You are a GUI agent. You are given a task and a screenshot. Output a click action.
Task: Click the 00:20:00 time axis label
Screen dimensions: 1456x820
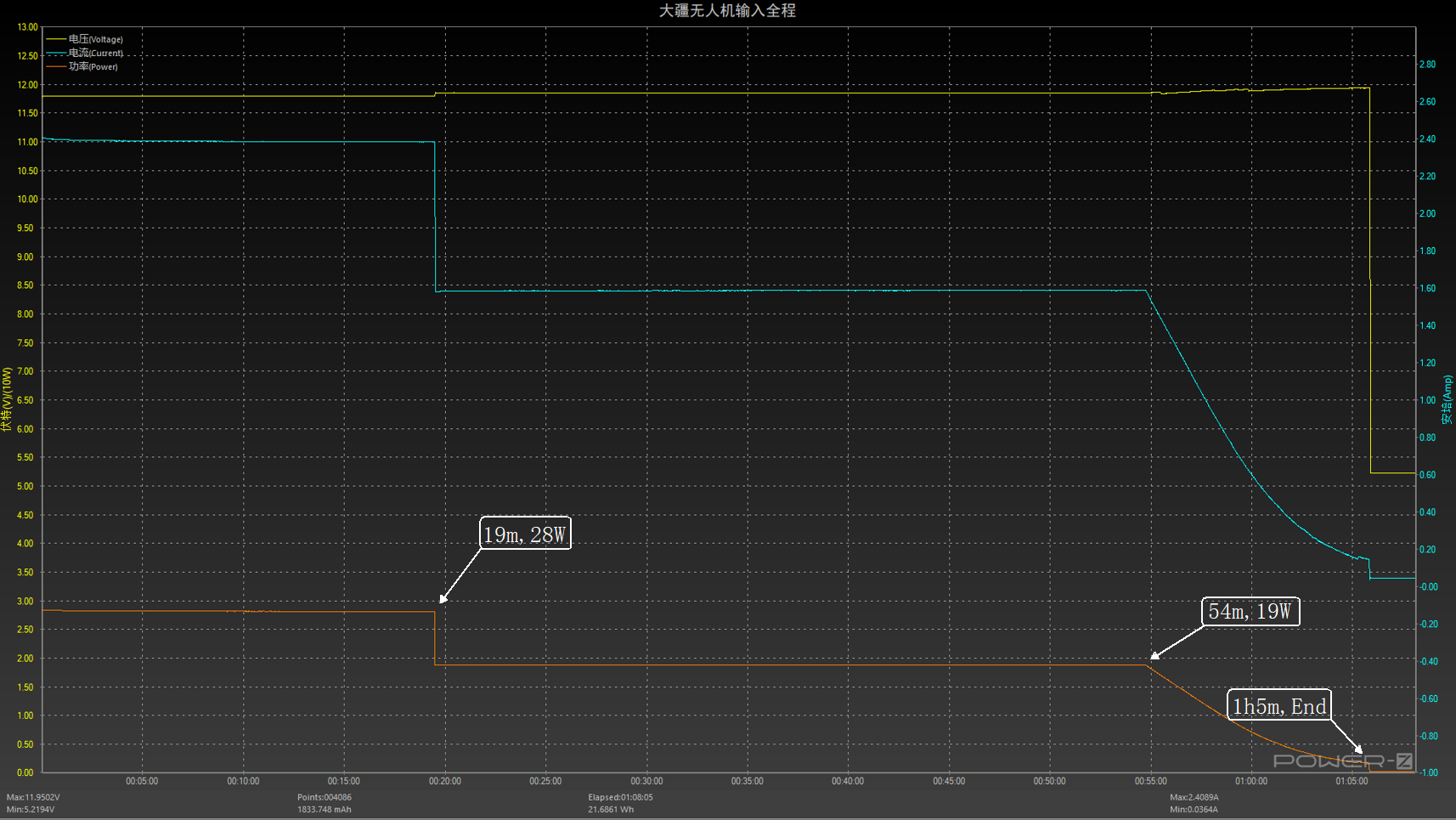pyautogui.click(x=445, y=781)
